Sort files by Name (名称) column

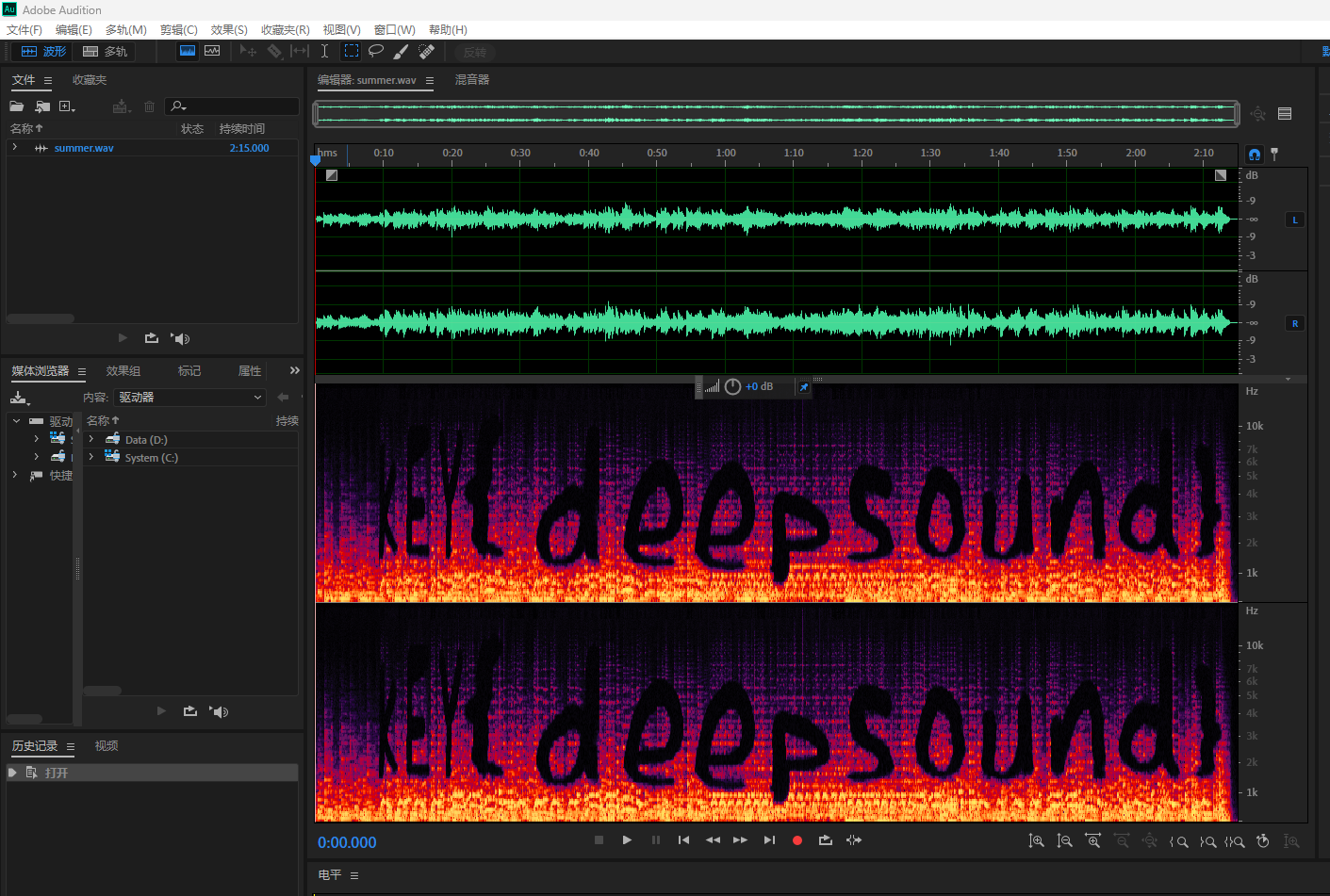[x=26, y=128]
